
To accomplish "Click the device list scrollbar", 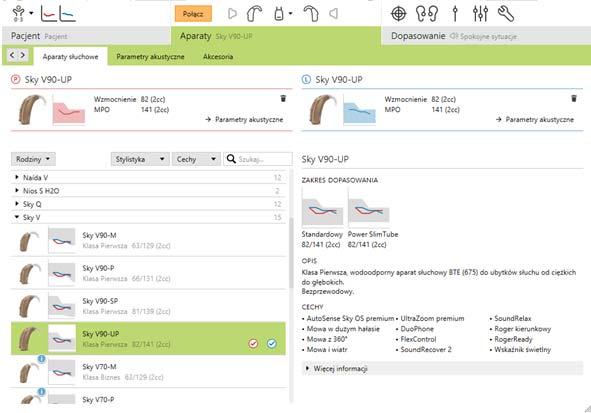I will coord(291,253).
